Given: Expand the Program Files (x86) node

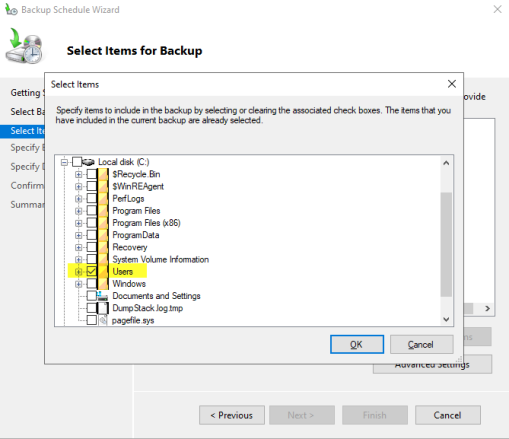Looking at the screenshot, I should pos(78,223).
